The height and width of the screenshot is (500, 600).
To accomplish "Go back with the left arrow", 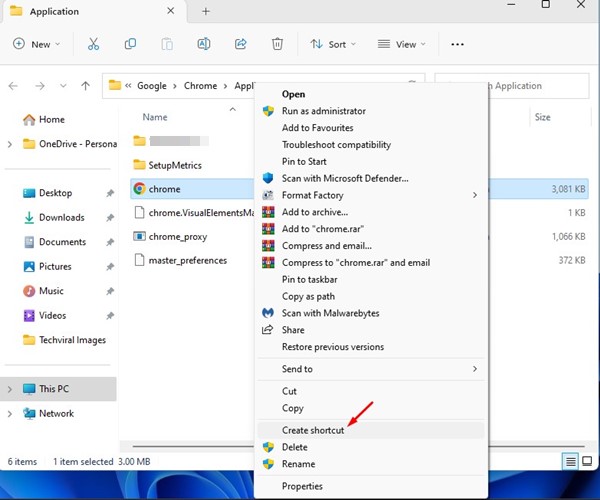I will (x=13, y=86).
